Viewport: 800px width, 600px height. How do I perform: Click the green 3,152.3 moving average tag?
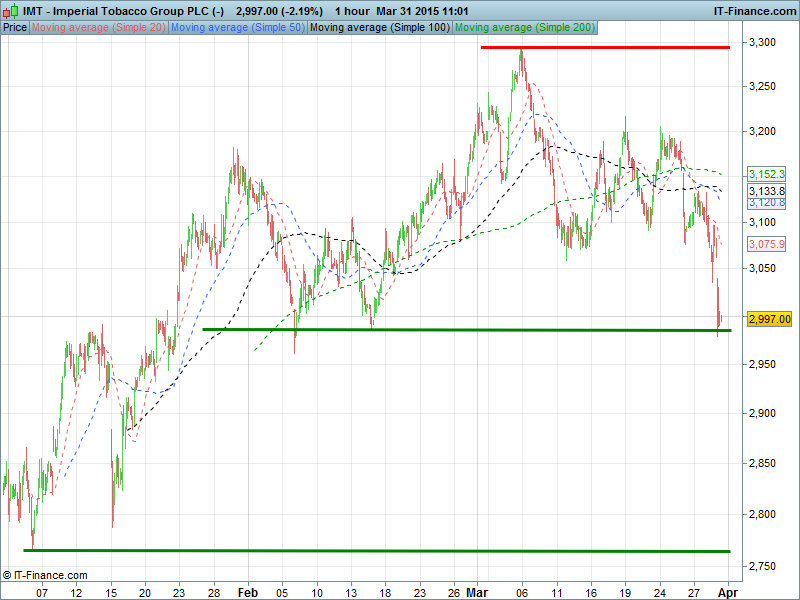pyautogui.click(x=767, y=173)
